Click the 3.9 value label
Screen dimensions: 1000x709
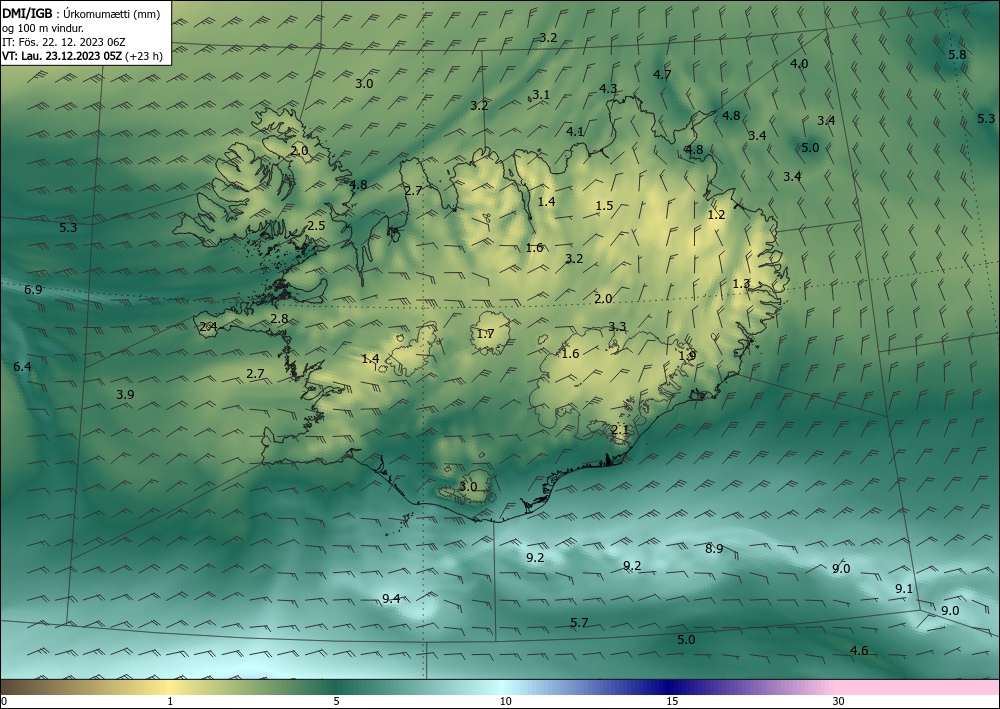pos(125,395)
